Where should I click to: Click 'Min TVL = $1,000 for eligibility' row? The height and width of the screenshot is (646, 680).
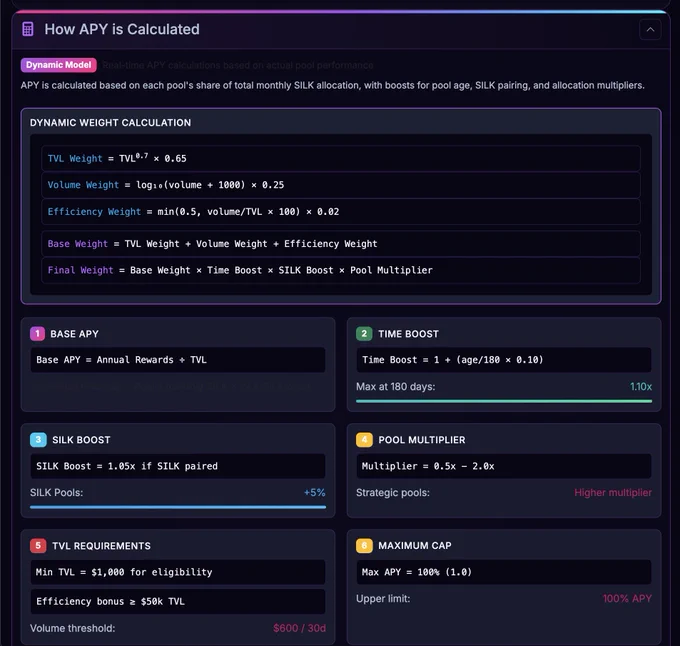(178, 572)
